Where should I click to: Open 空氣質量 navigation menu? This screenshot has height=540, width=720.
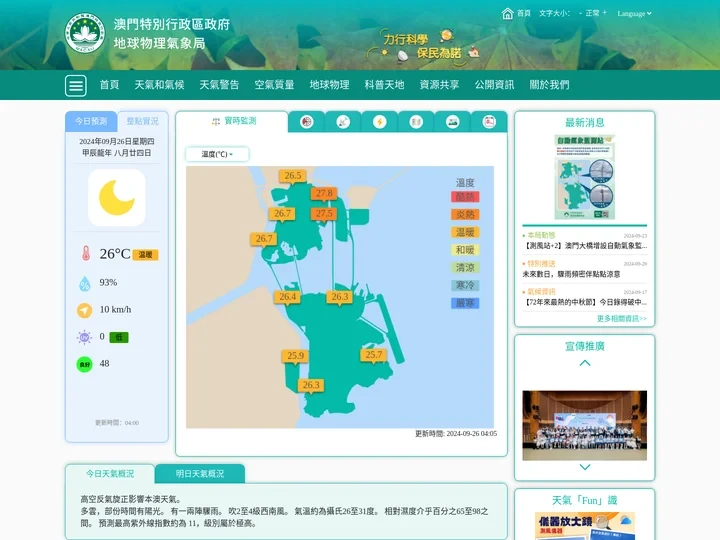(274, 85)
